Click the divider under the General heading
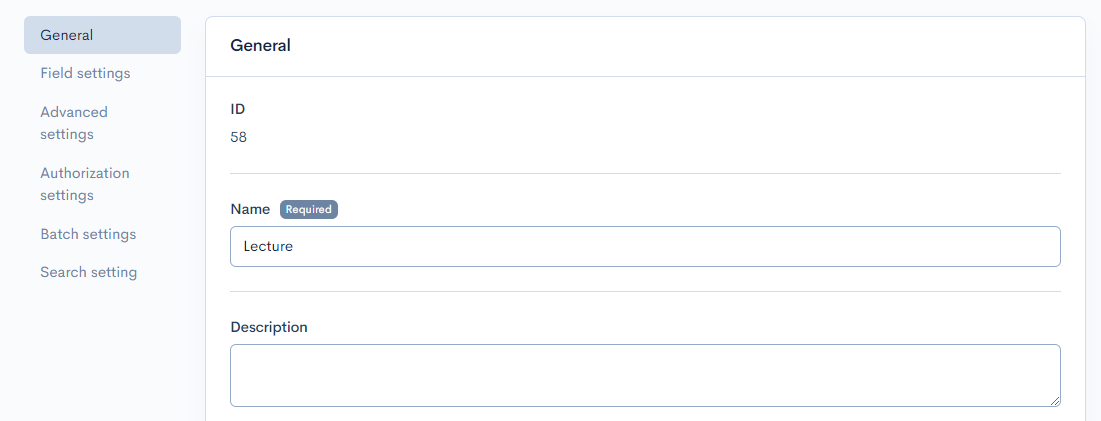Image resolution: width=1101 pixels, height=421 pixels. click(645, 76)
